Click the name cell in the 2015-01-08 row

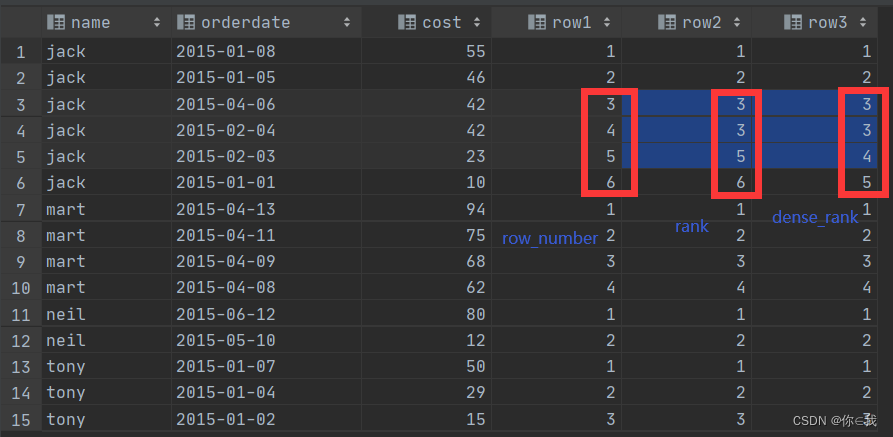point(106,51)
